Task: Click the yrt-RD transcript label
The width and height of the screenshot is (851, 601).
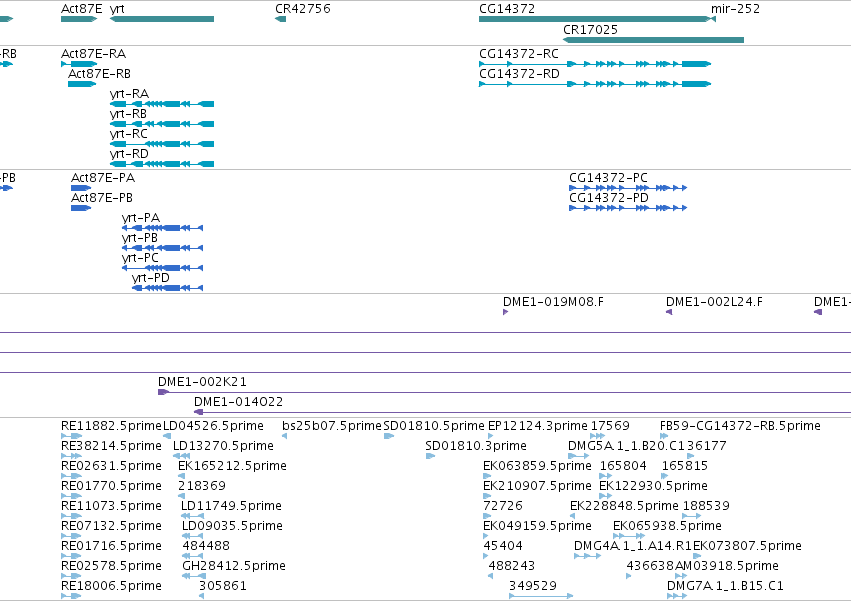Action: tap(129, 154)
